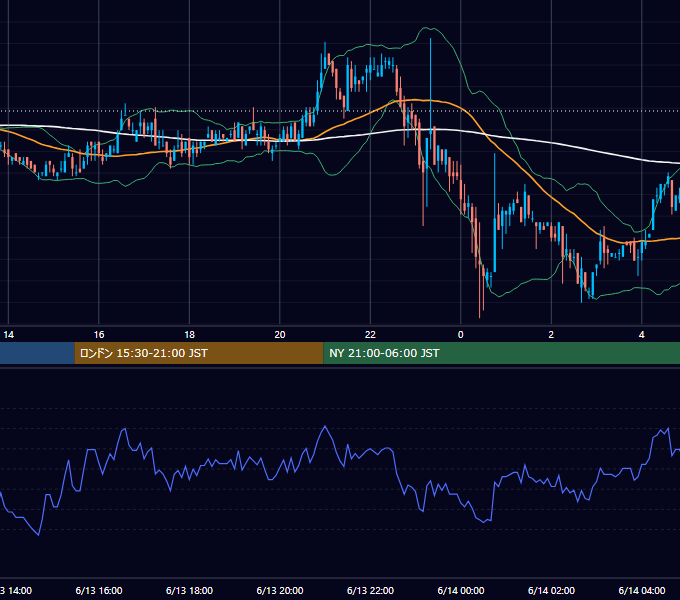680x600 pixels.
Task: Click the 6/14 02:00 time label
Action: [x=551, y=590]
